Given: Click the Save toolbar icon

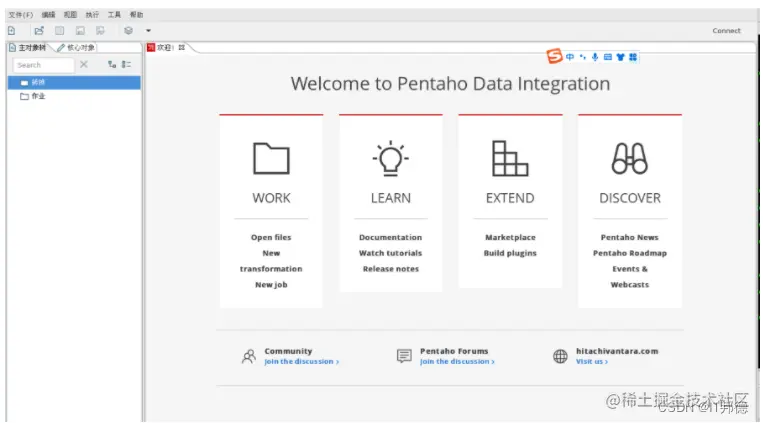Looking at the screenshot, I should [80, 31].
